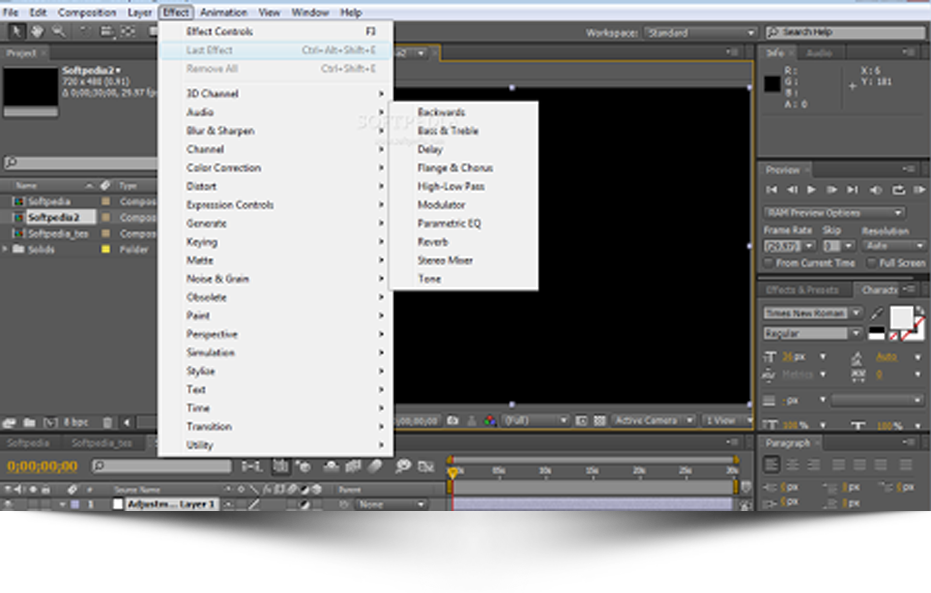This screenshot has width=931, height=593.
Task: Click the Search Help input field
Action: tap(846, 32)
